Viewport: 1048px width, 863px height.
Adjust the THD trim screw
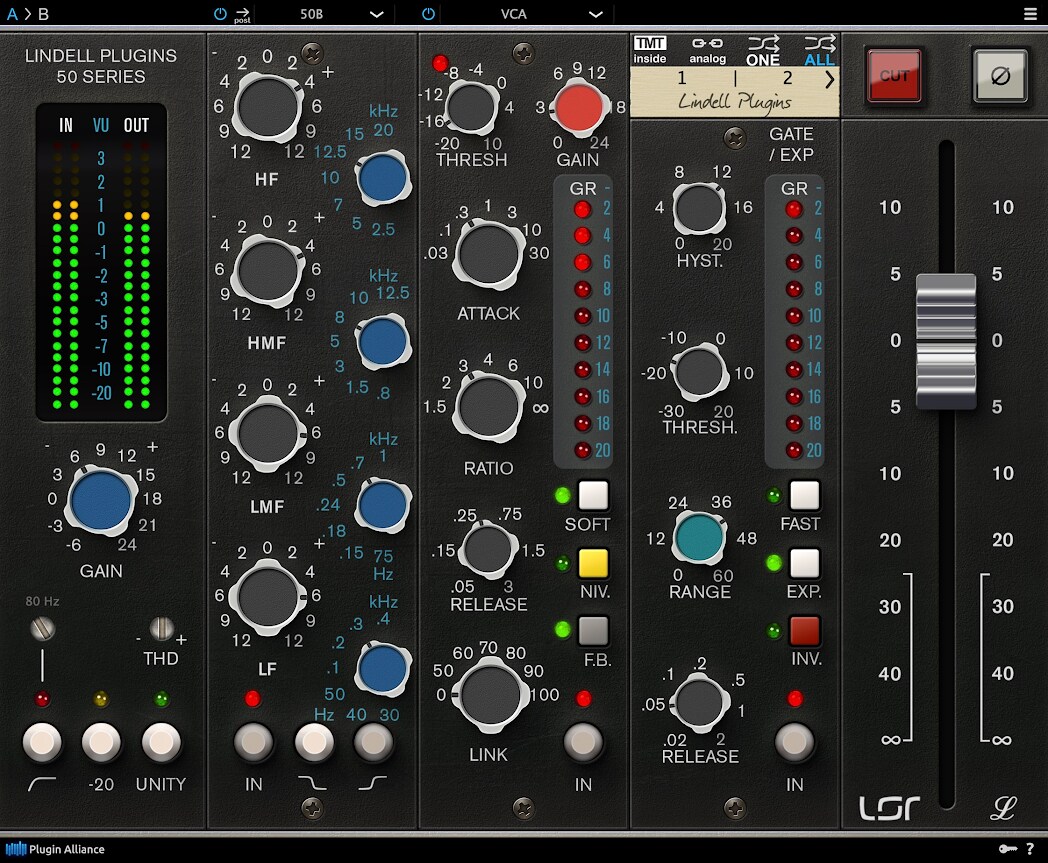(161, 628)
